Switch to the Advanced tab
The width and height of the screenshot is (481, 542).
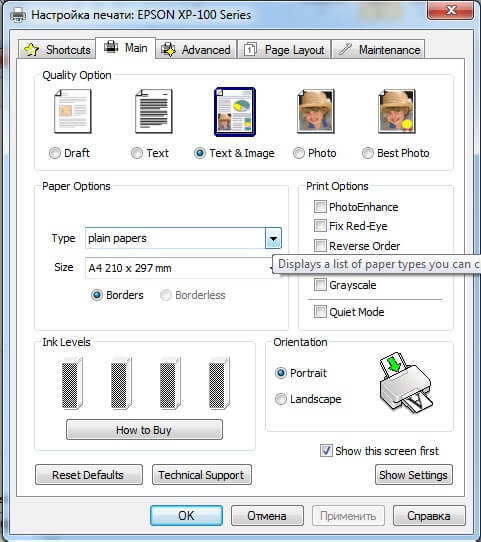(196, 50)
